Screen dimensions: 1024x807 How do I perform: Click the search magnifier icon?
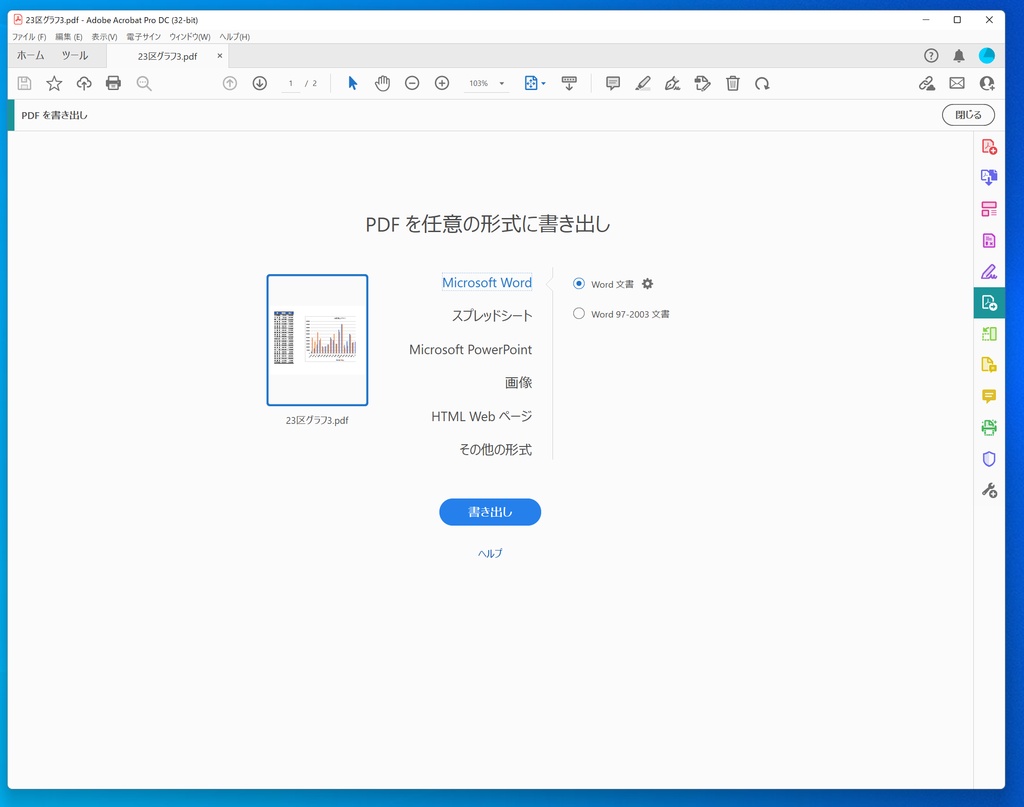click(x=144, y=84)
